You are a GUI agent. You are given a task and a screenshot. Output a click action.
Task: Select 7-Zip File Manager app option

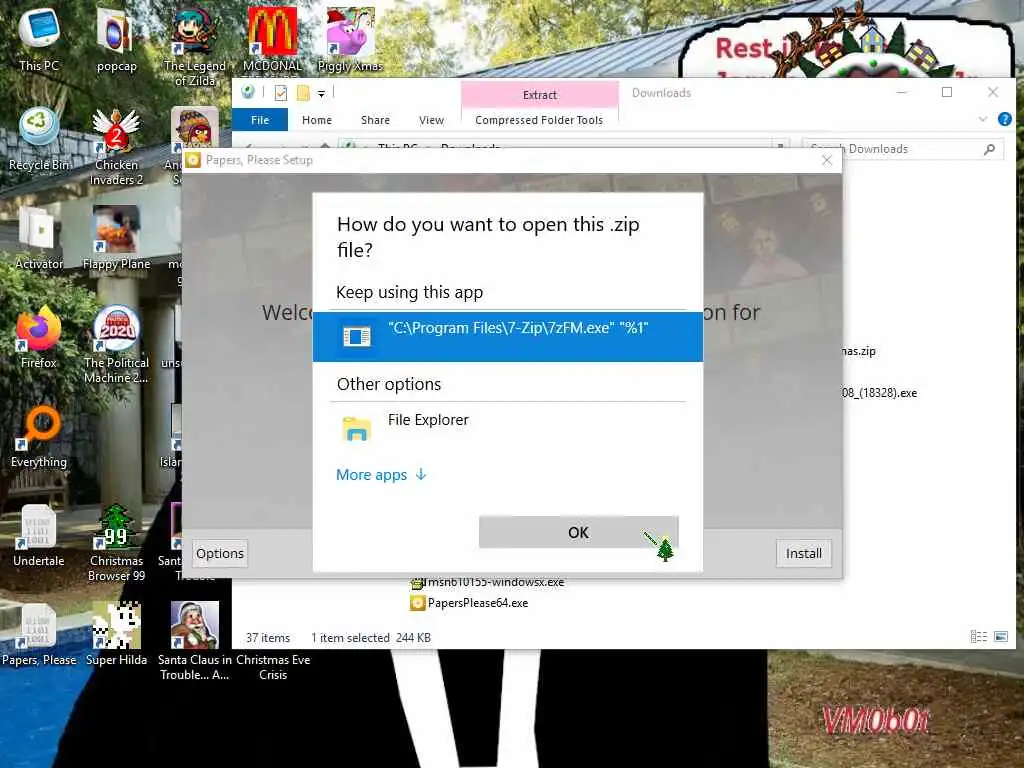coord(507,336)
